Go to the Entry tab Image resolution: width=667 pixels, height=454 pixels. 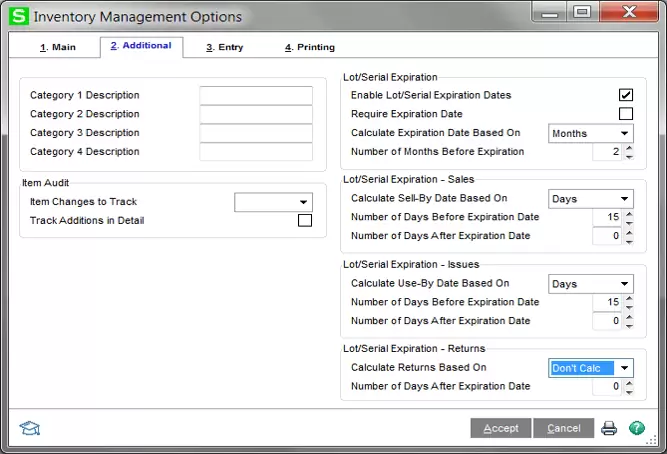pos(224,47)
